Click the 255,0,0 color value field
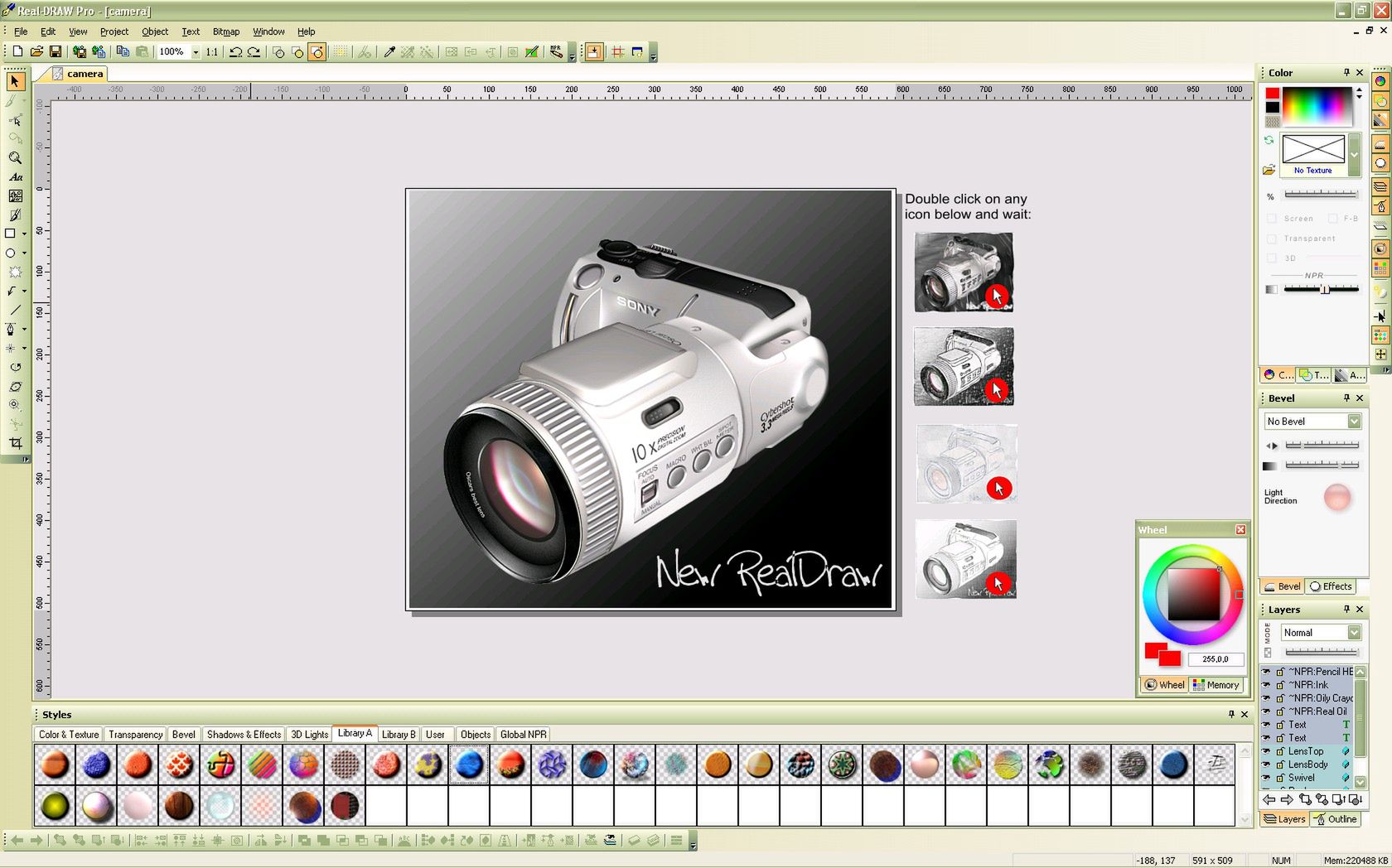 pos(1216,659)
